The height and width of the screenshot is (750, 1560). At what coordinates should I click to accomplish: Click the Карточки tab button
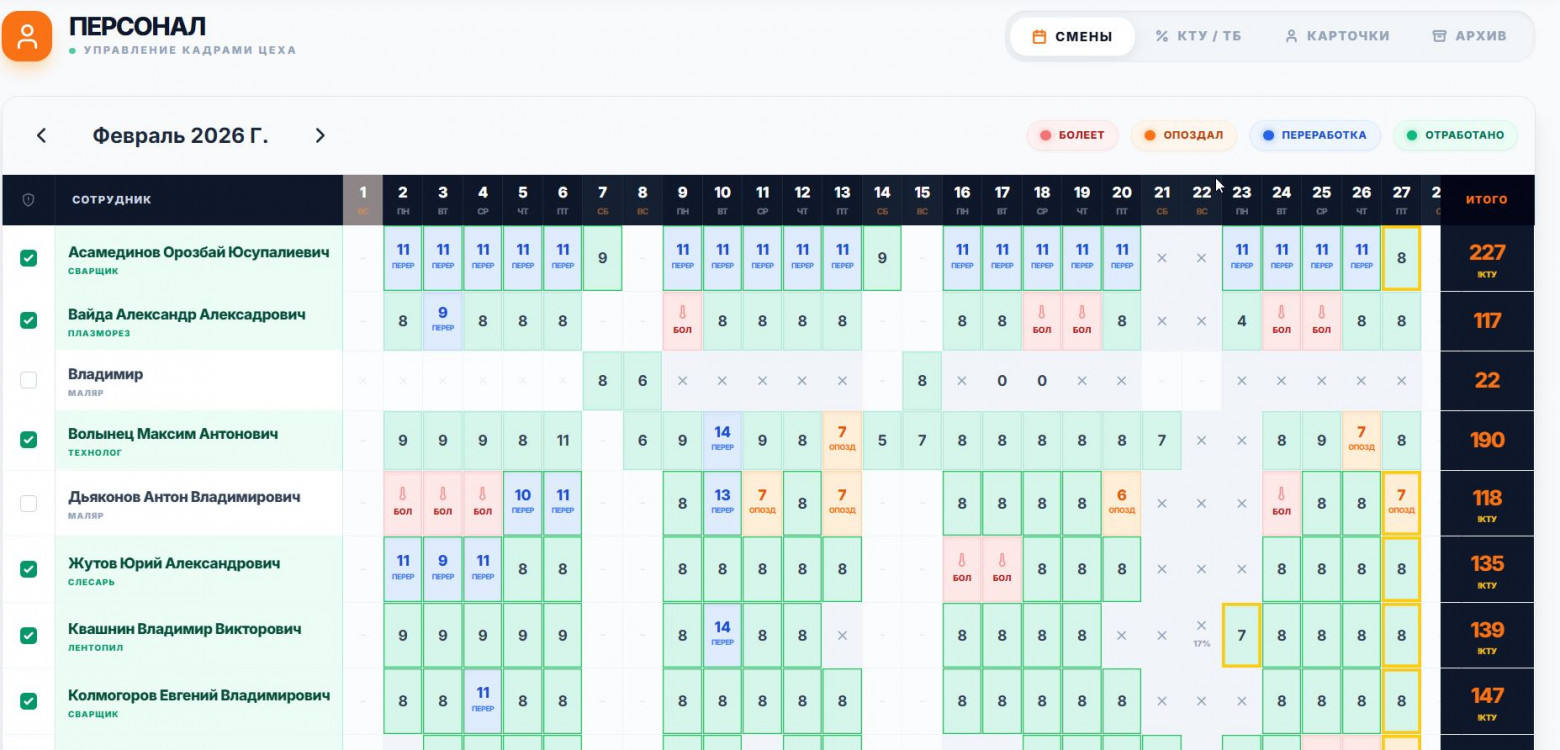tap(1336, 36)
